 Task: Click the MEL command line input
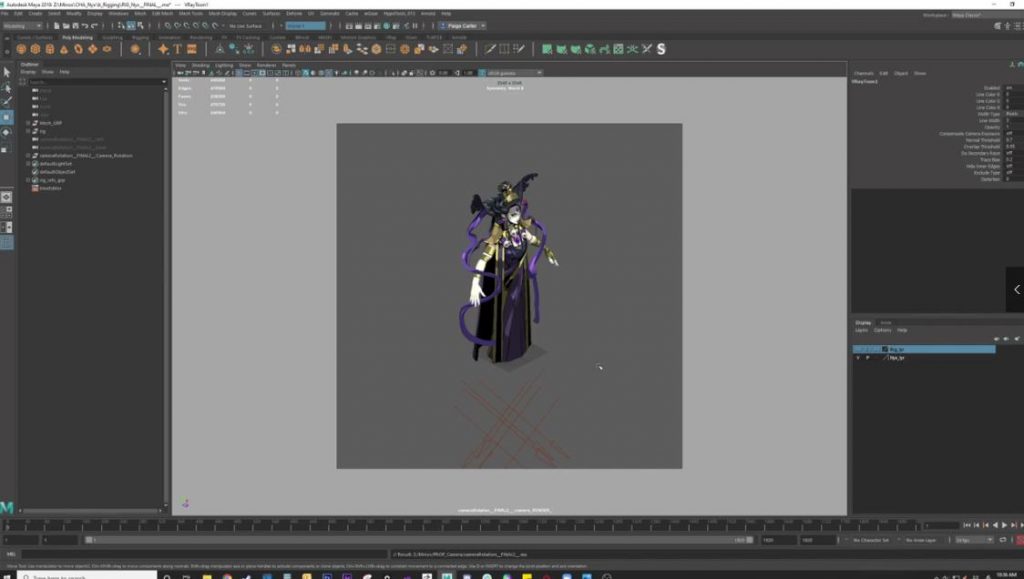(x=205, y=554)
